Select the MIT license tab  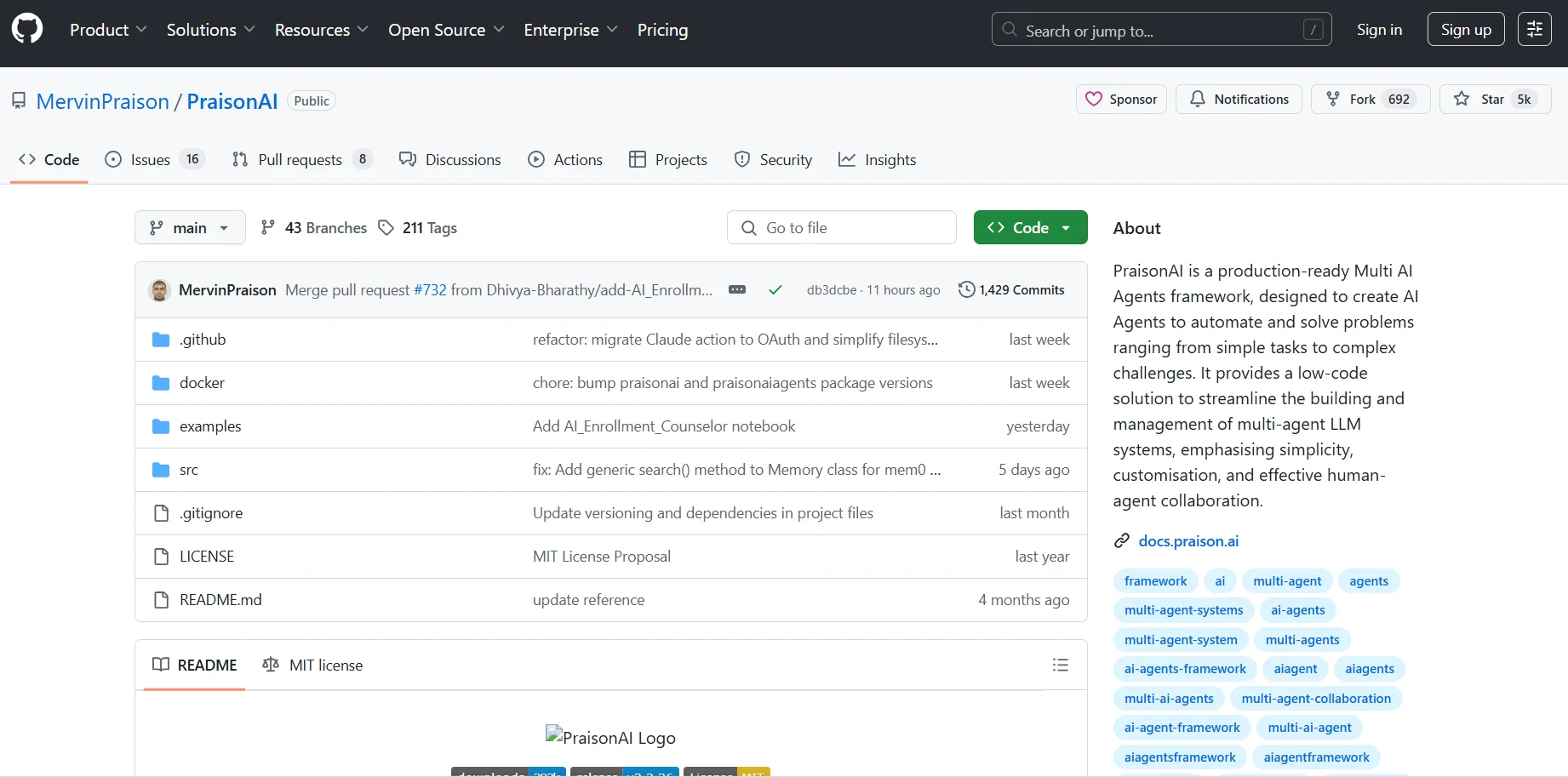point(312,666)
